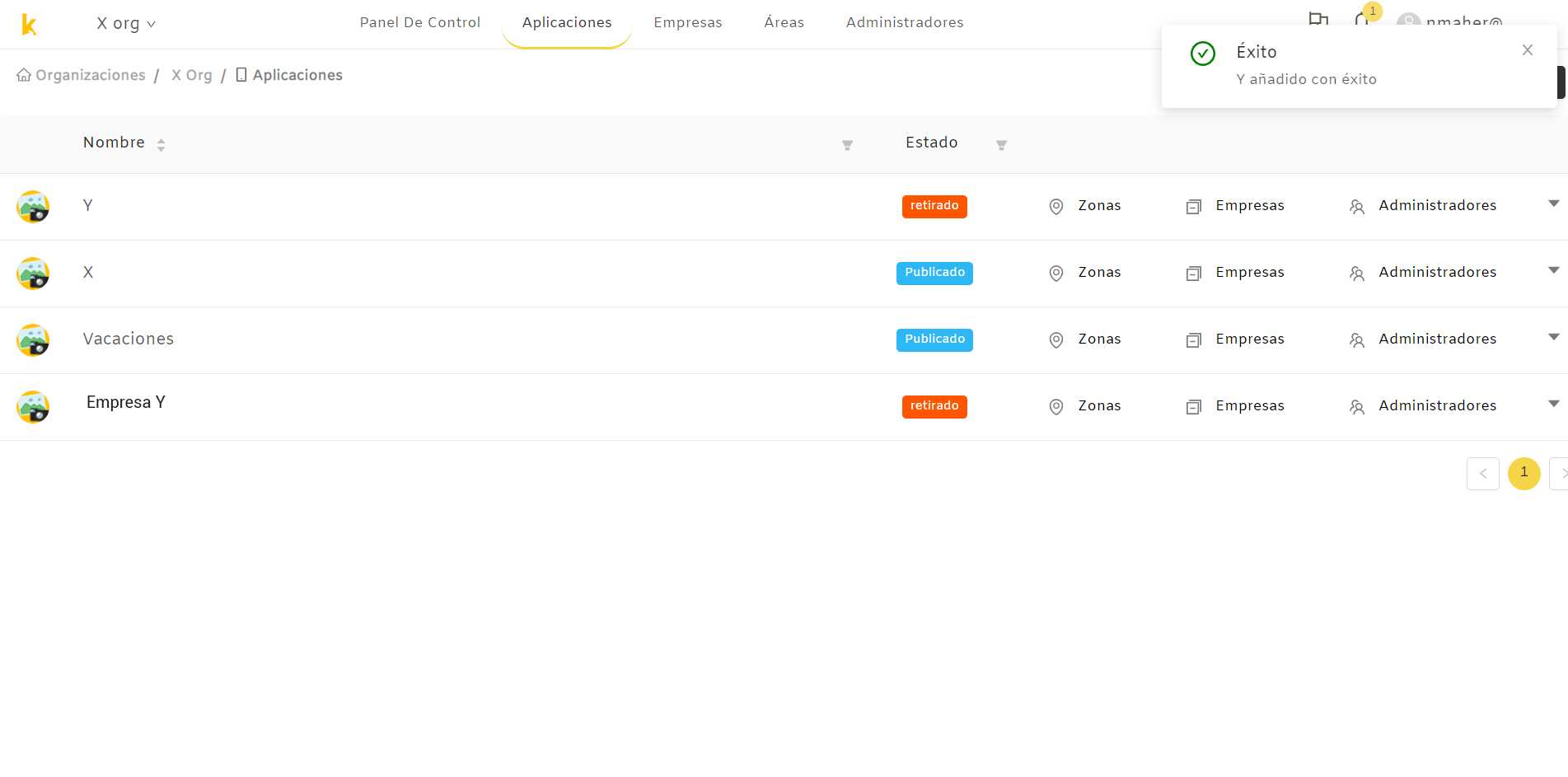The height and width of the screenshot is (777, 1568).
Task: Open the X Org breadcrumb link
Action: [192, 75]
